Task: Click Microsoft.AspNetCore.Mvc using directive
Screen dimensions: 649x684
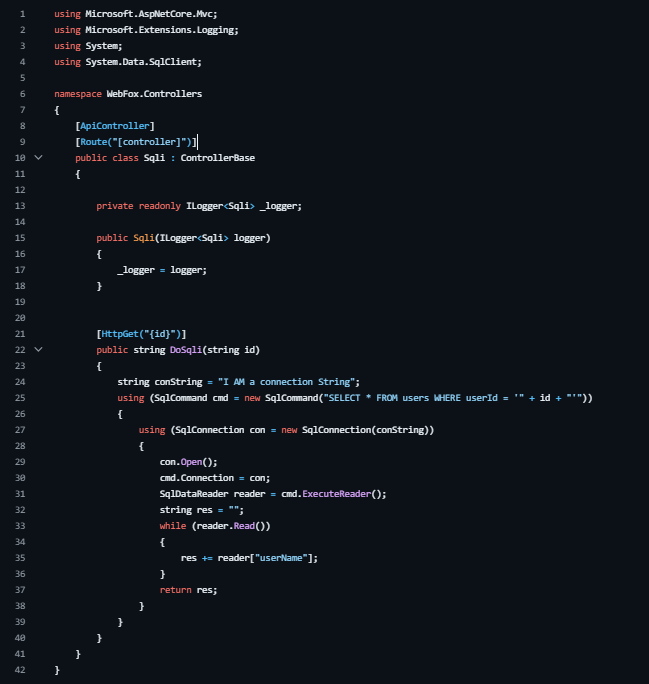Action: (x=136, y=14)
